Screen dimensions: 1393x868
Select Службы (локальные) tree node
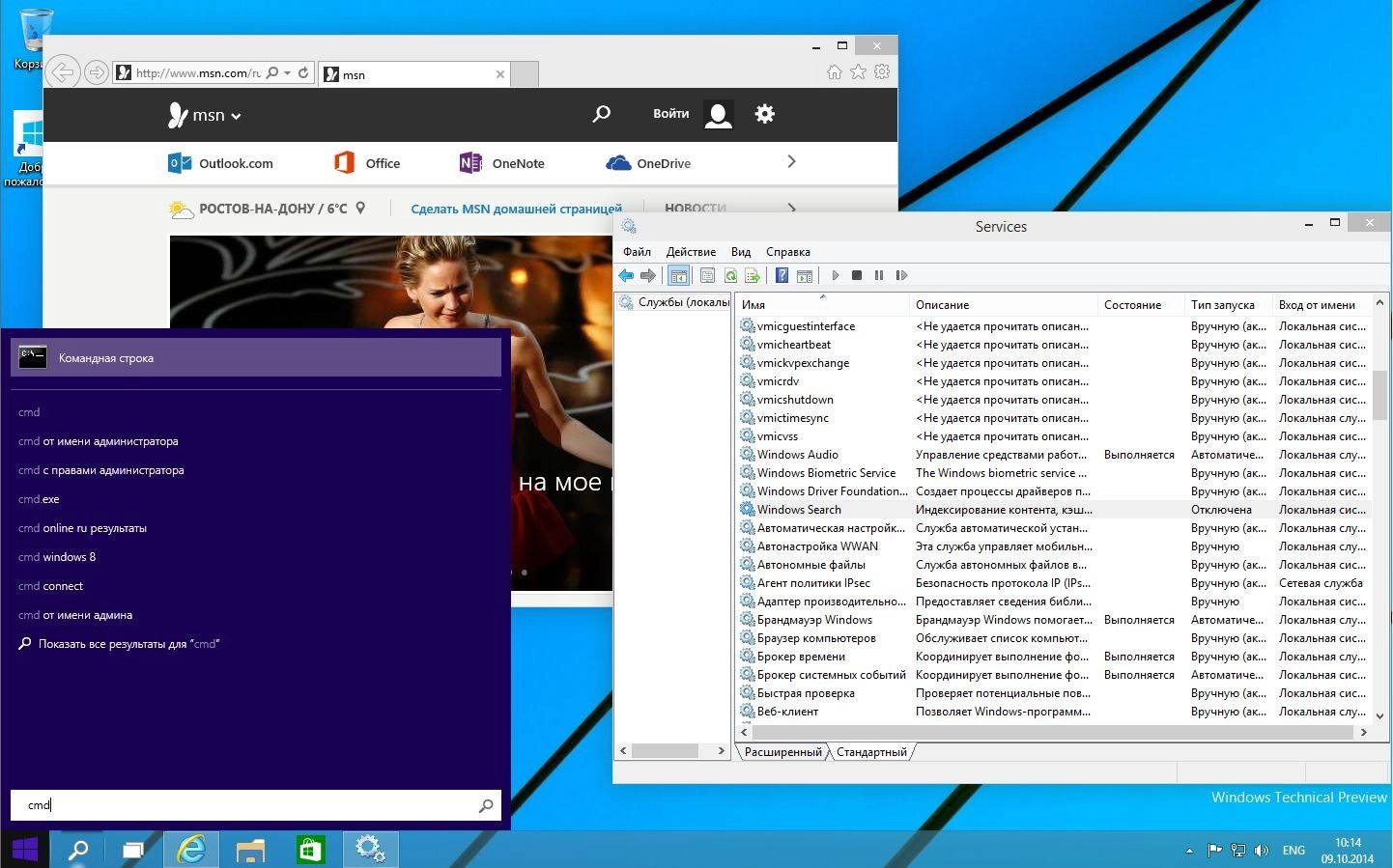coord(676,302)
